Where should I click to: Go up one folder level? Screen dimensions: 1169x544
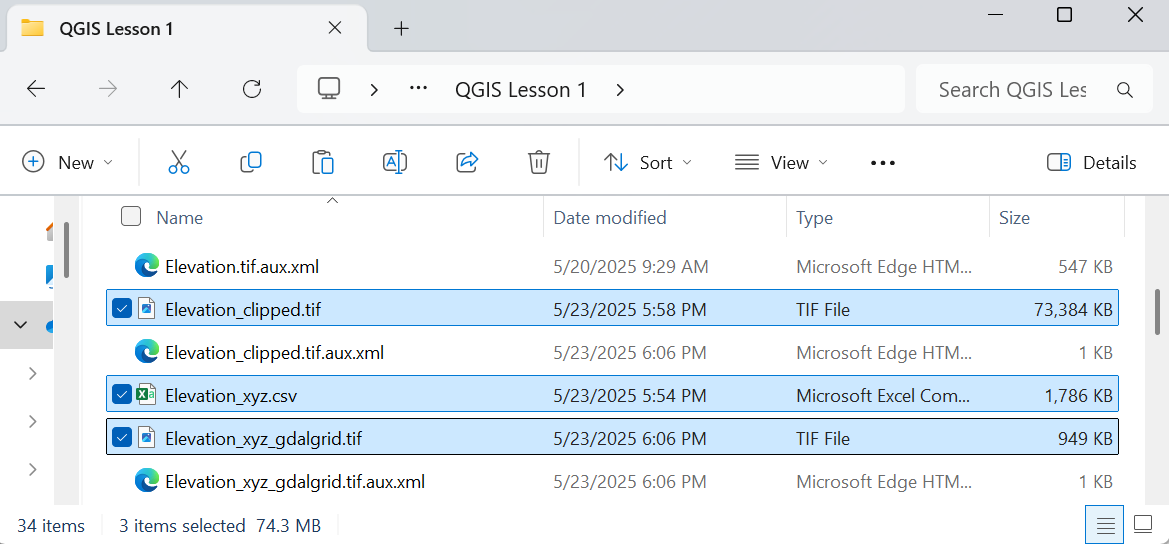coord(180,89)
